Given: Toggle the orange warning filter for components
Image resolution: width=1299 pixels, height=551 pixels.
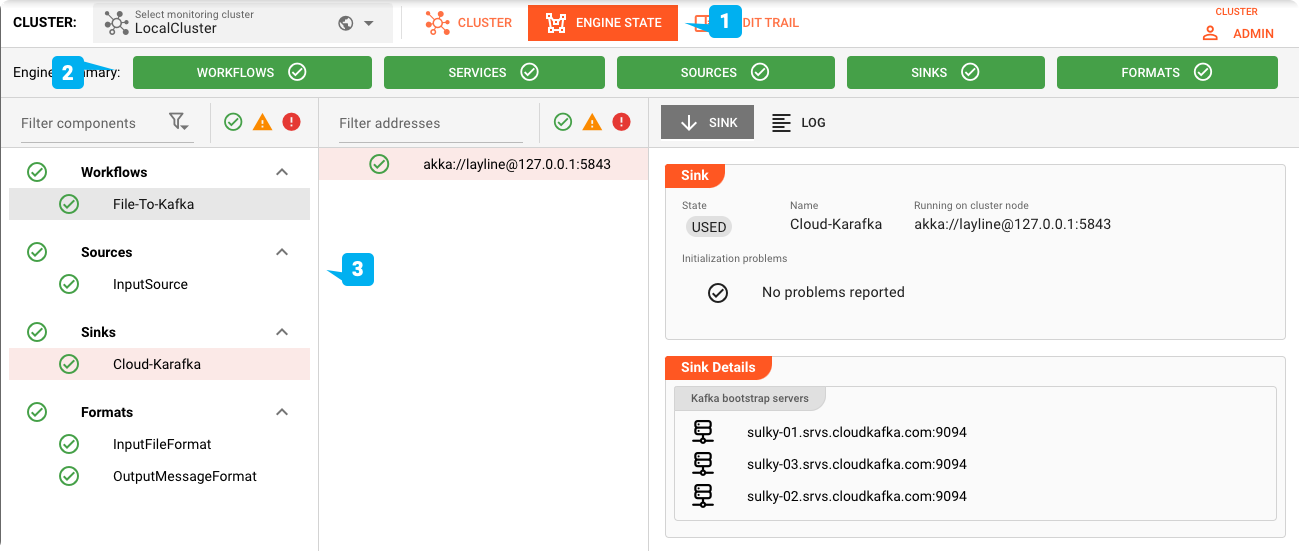Looking at the screenshot, I should pyautogui.click(x=262, y=122).
